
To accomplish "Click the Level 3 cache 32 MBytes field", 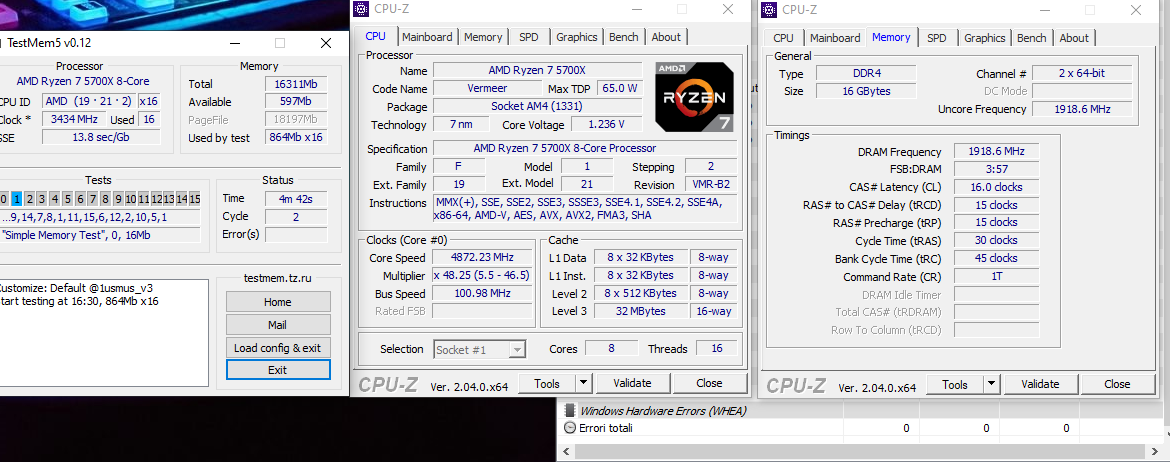I will click(640, 311).
